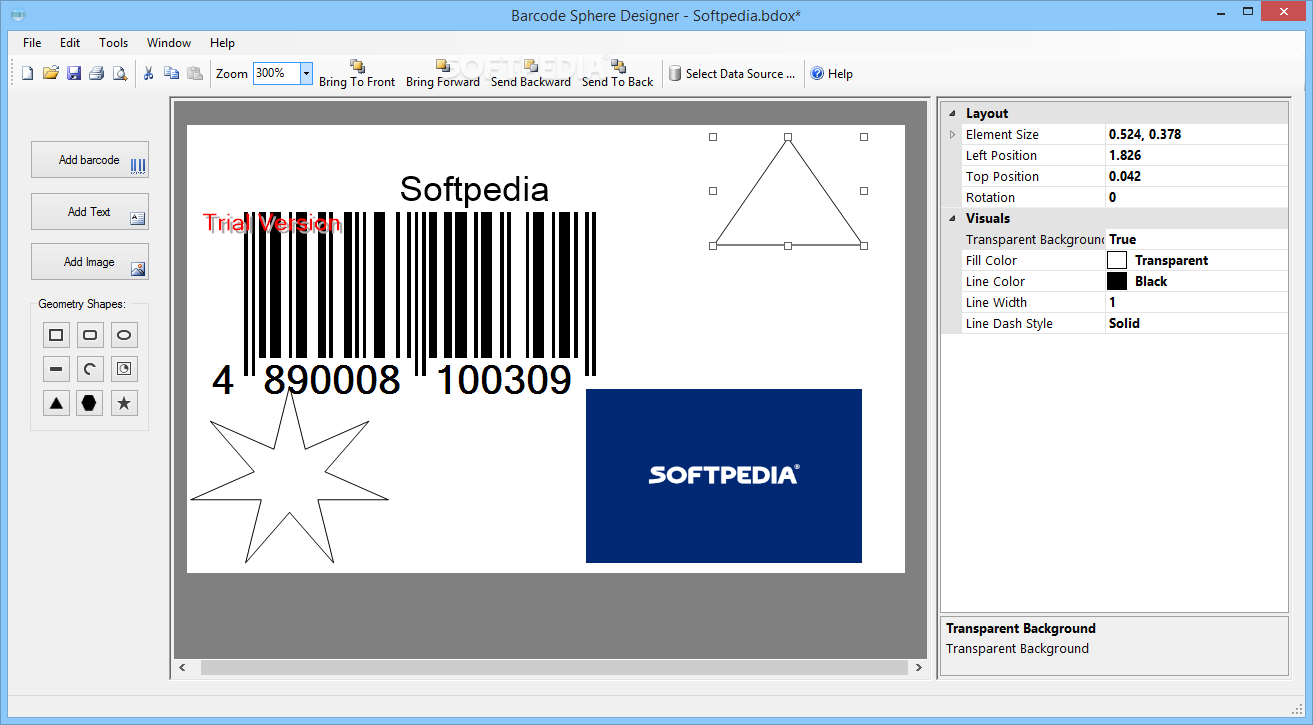Click the Add Text button

tap(90, 212)
